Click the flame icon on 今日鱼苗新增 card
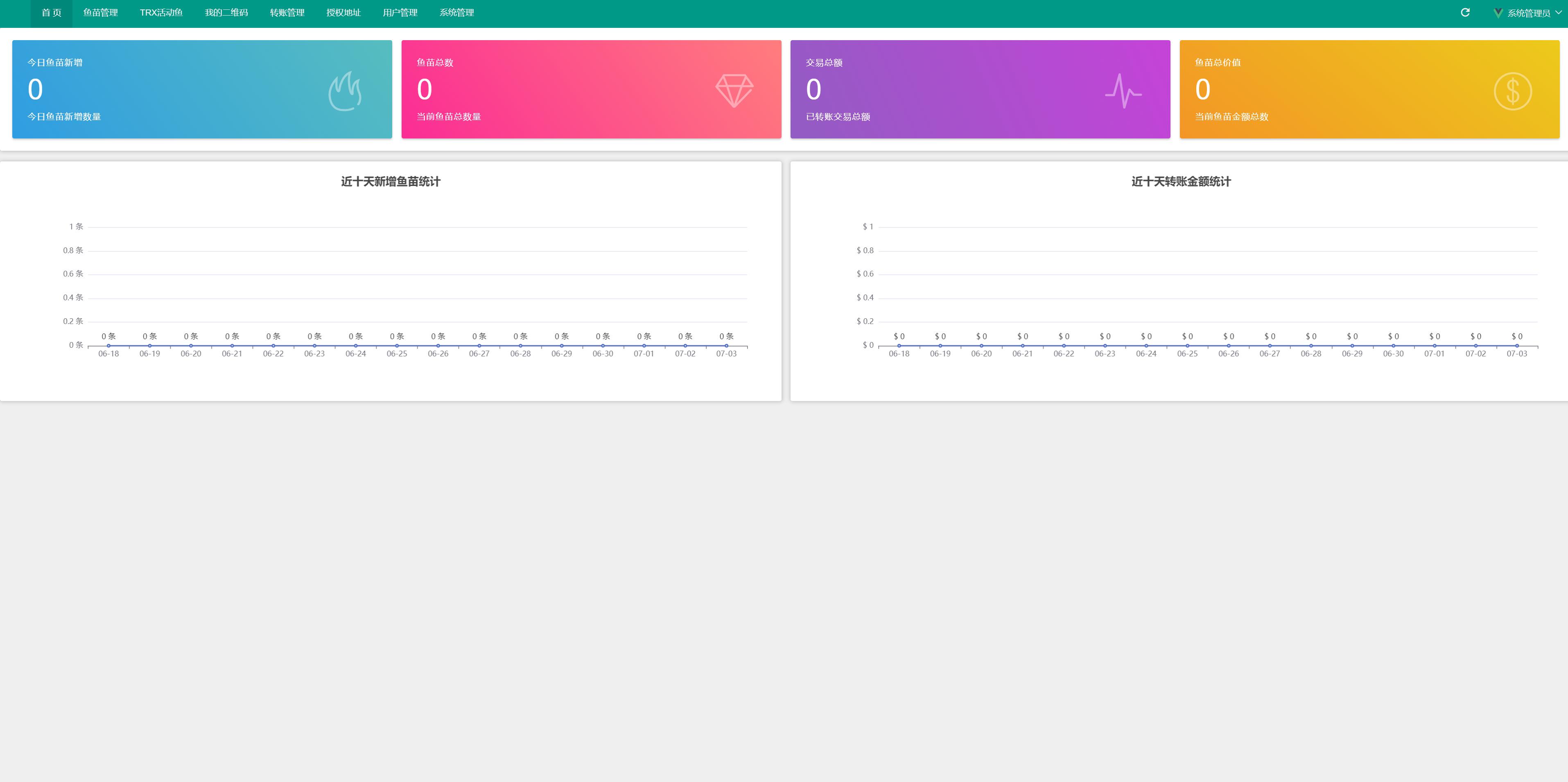 (345, 91)
